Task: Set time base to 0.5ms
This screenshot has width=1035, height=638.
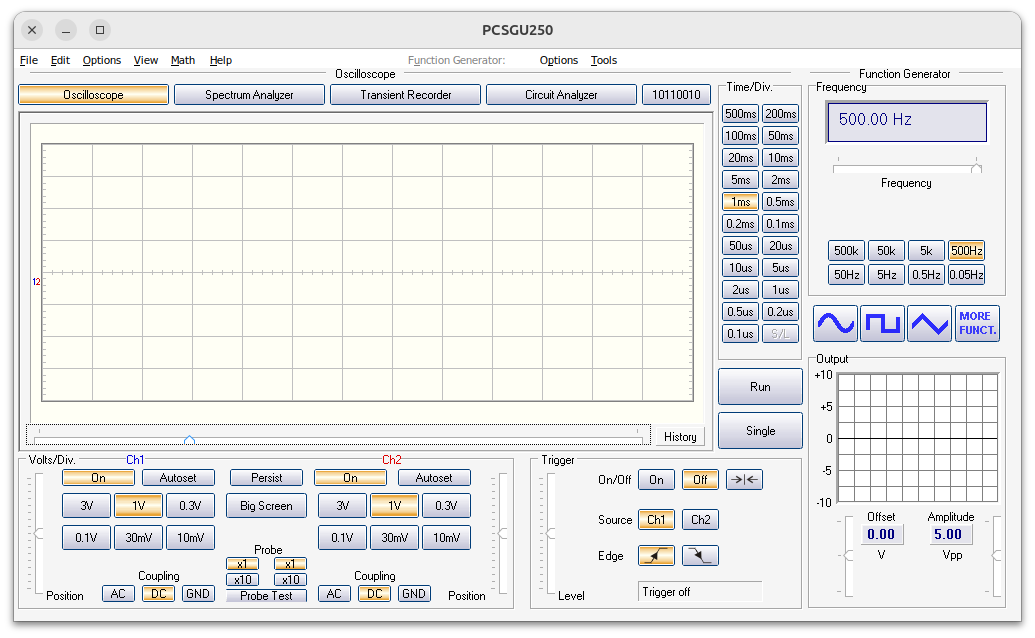Action: click(780, 202)
